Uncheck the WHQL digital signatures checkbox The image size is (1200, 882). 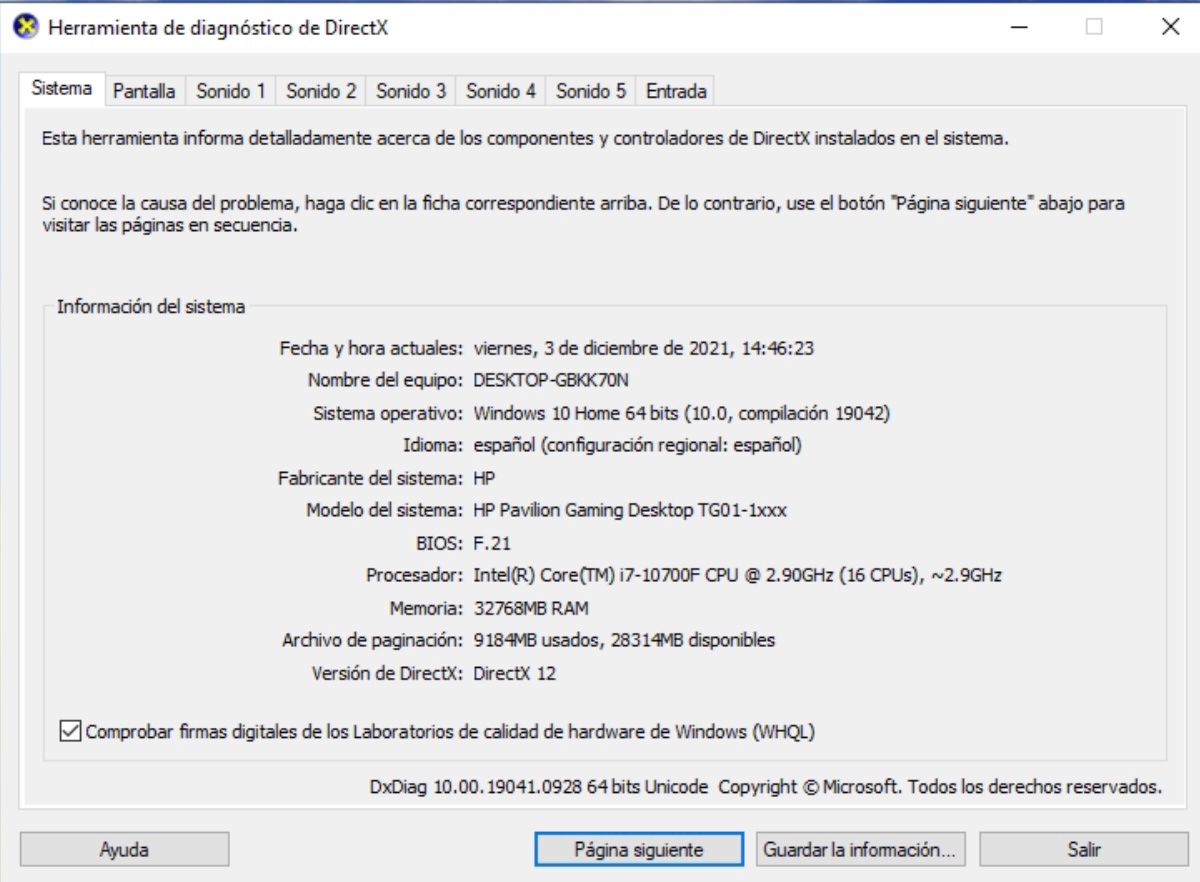(70, 731)
